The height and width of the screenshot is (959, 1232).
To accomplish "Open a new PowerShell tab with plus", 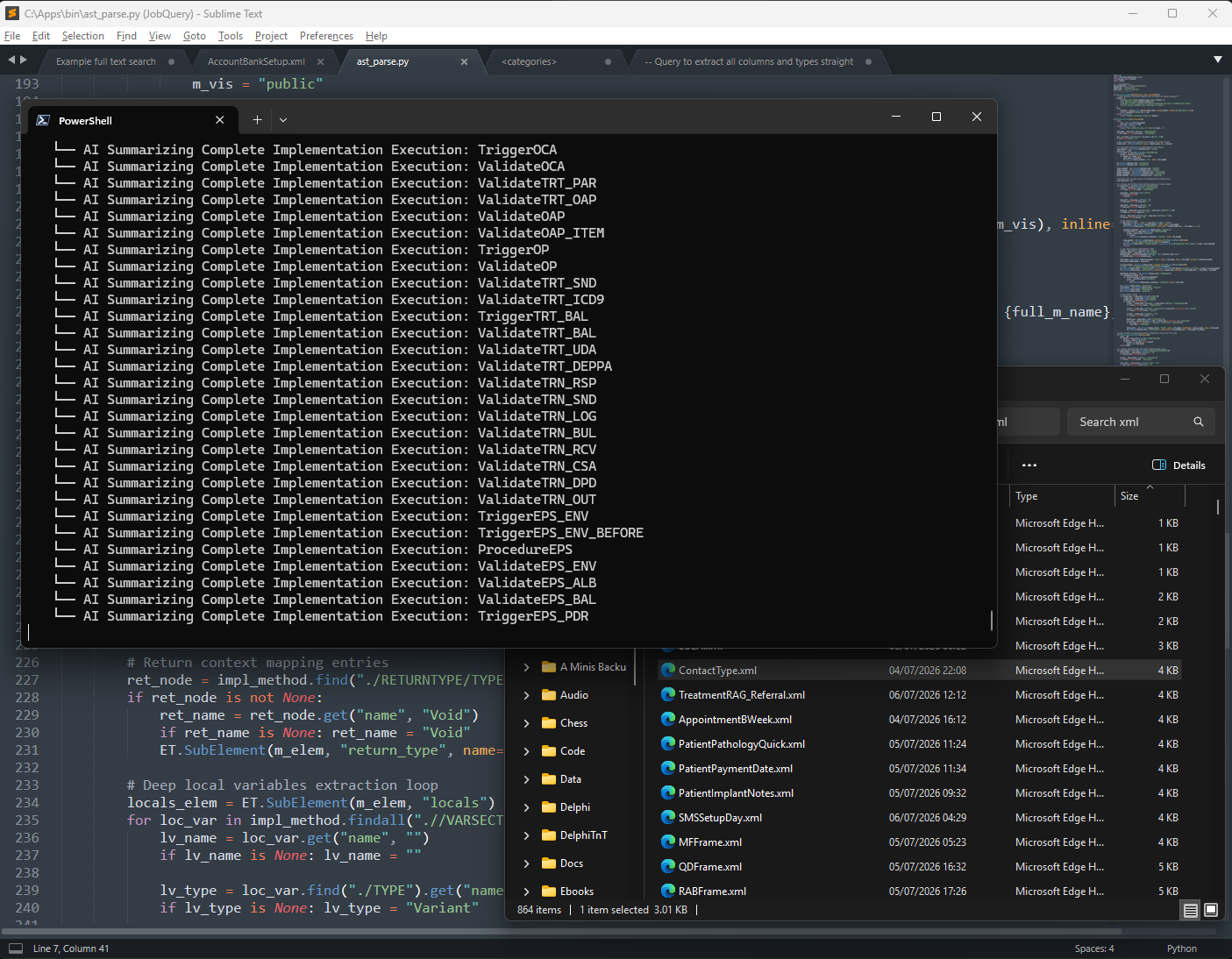I will (x=257, y=119).
